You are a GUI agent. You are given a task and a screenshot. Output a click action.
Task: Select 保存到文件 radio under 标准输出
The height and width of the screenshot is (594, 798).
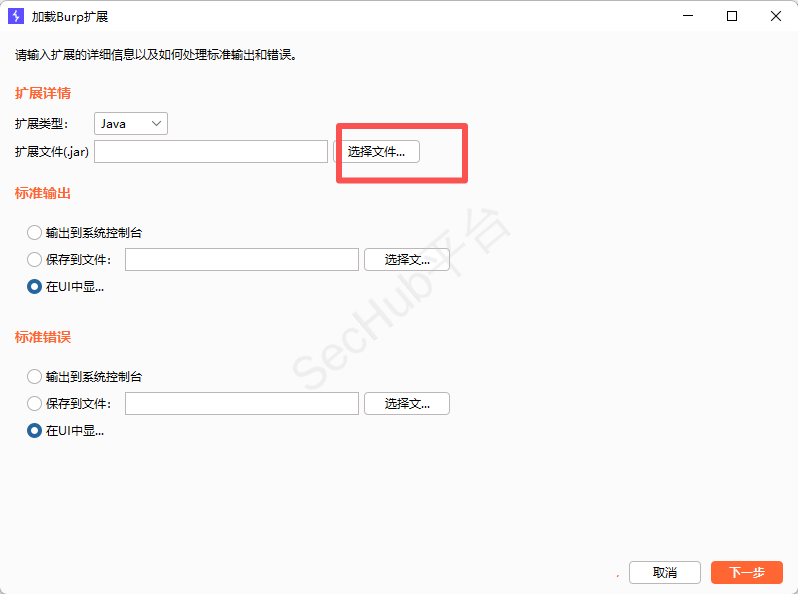coord(35,260)
